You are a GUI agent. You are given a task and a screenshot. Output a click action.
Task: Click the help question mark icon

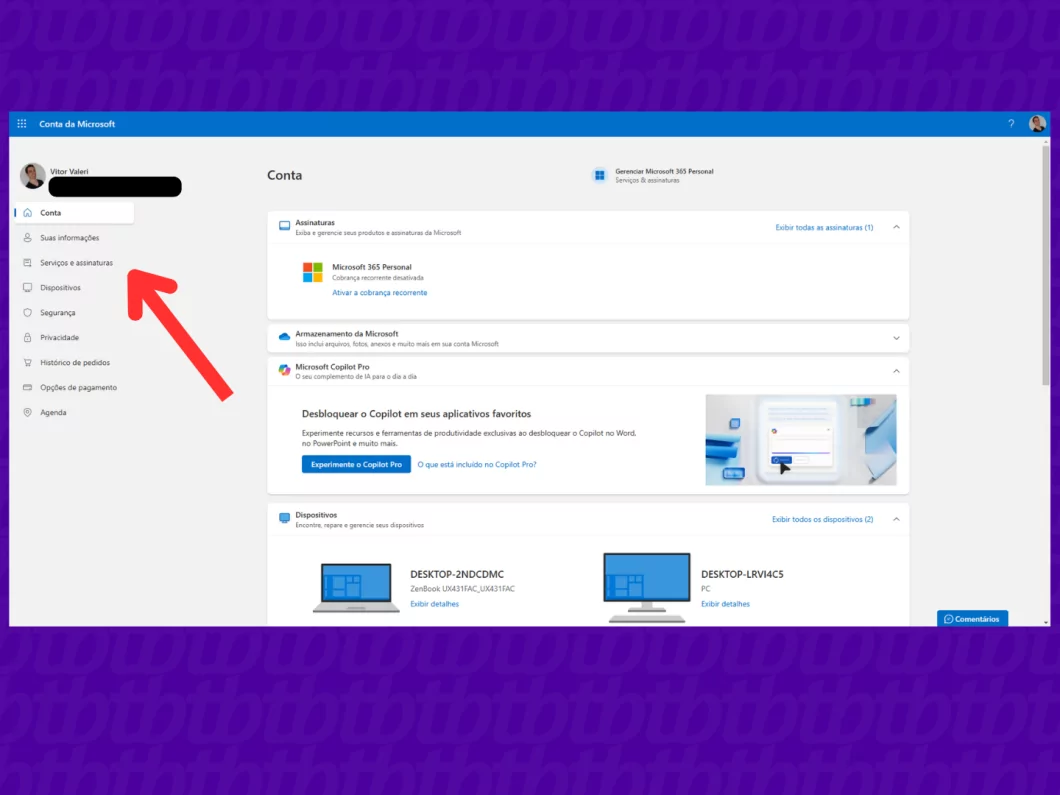[1011, 124]
